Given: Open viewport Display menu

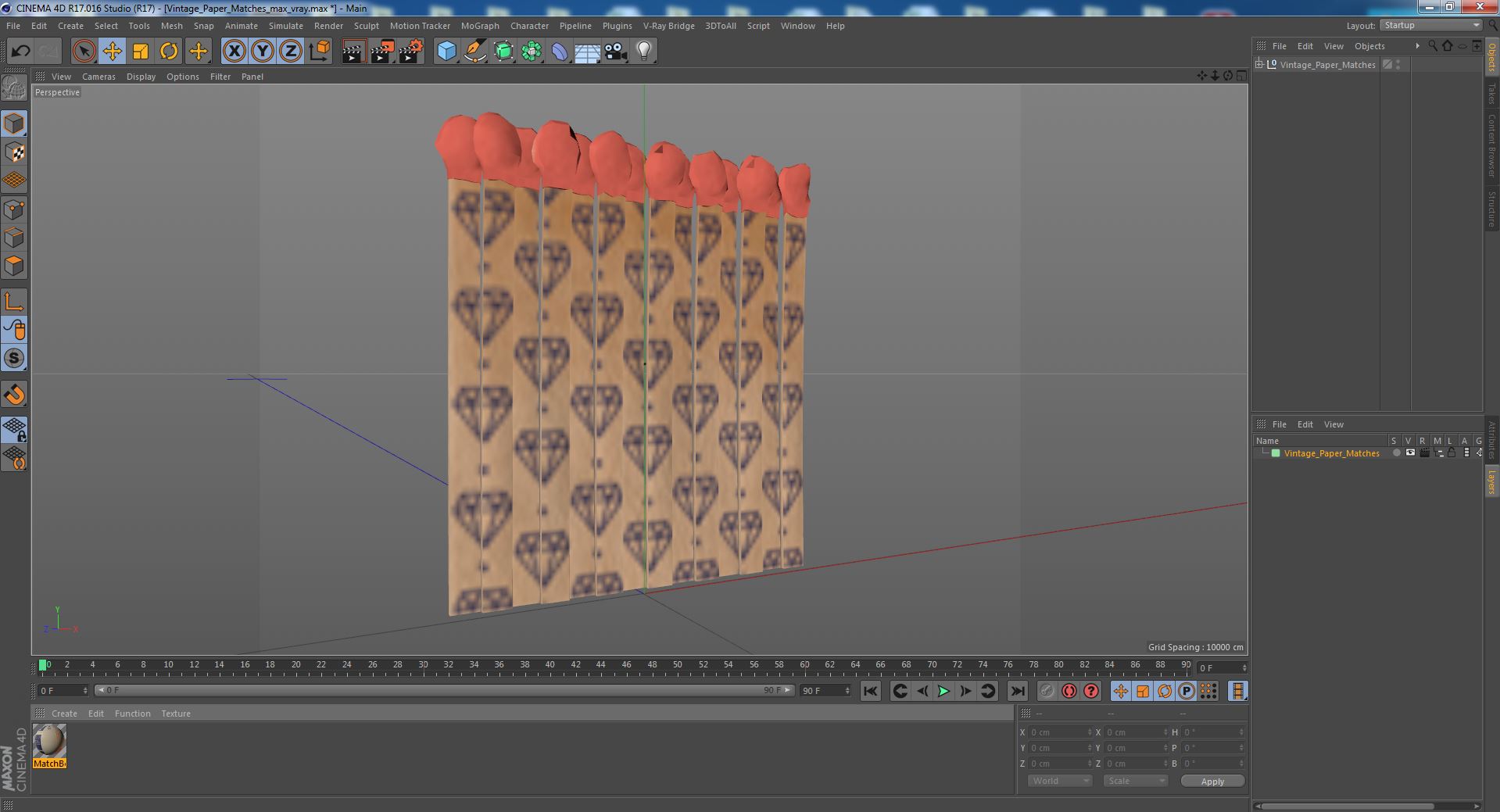Looking at the screenshot, I should [x=141, y=77].
